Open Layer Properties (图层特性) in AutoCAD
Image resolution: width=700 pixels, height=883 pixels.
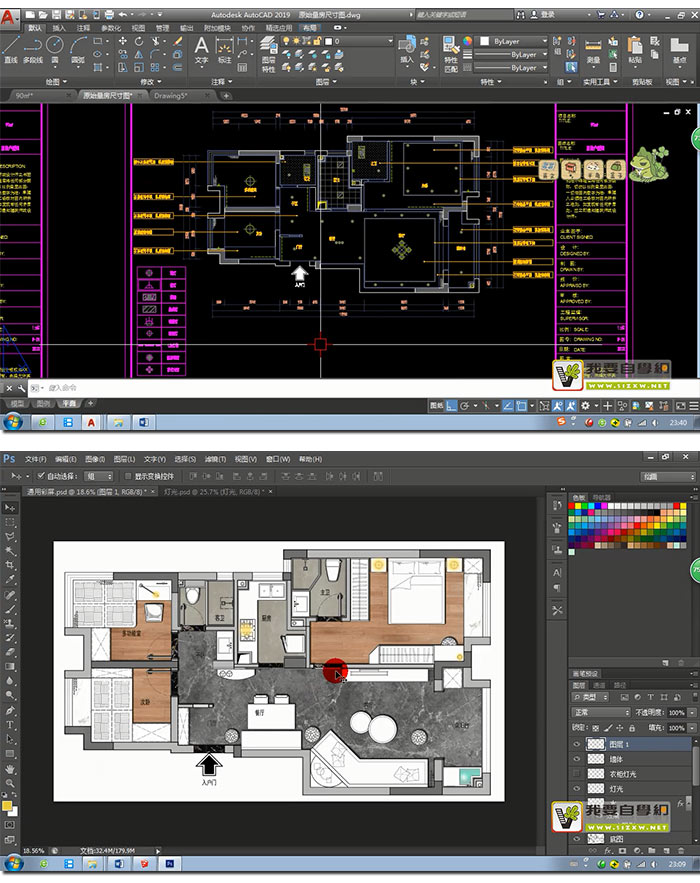(x=269, y=54)
